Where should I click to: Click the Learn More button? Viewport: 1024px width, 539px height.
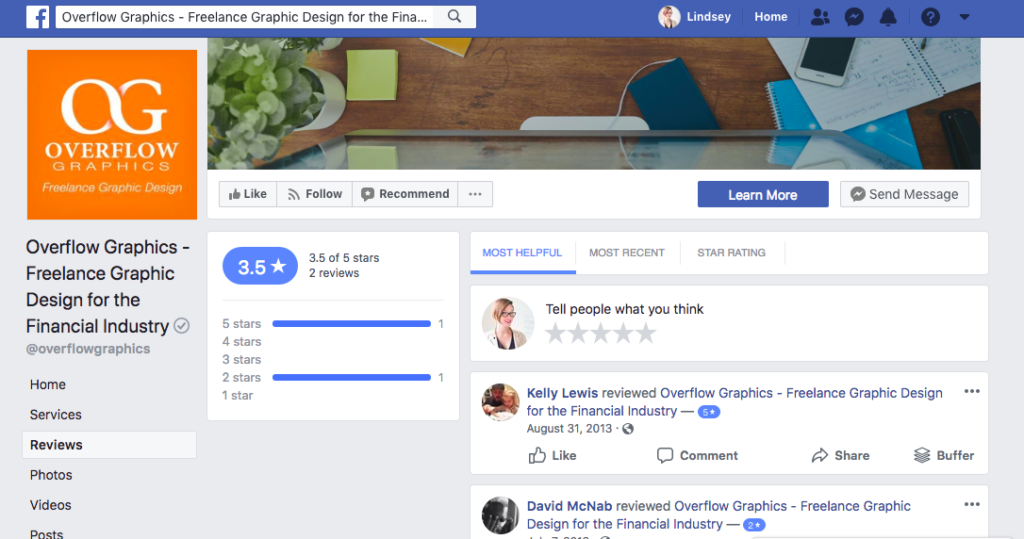(763, 195)
